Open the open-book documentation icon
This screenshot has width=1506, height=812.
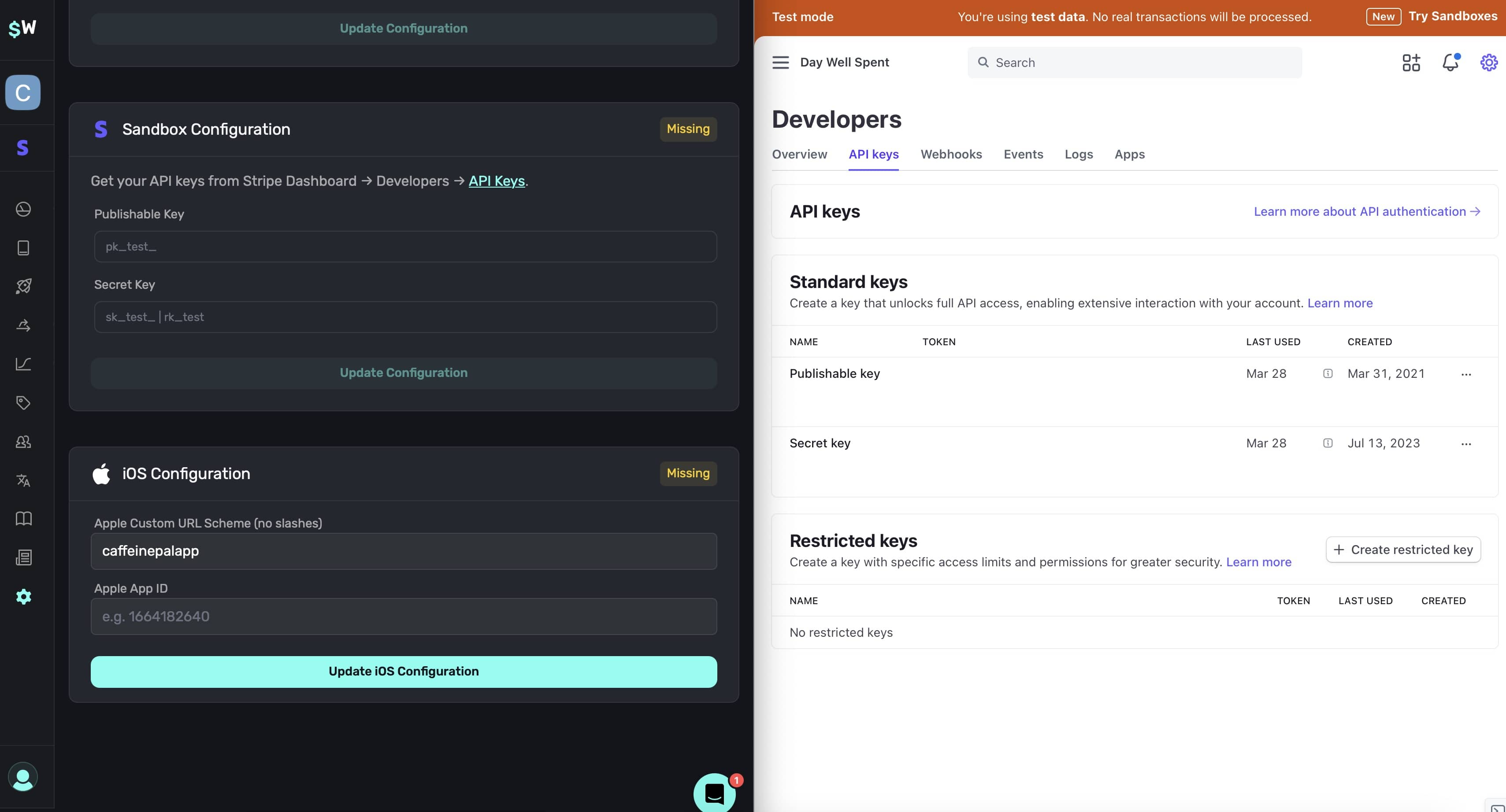pyautogui.click(x=23, y=519)
